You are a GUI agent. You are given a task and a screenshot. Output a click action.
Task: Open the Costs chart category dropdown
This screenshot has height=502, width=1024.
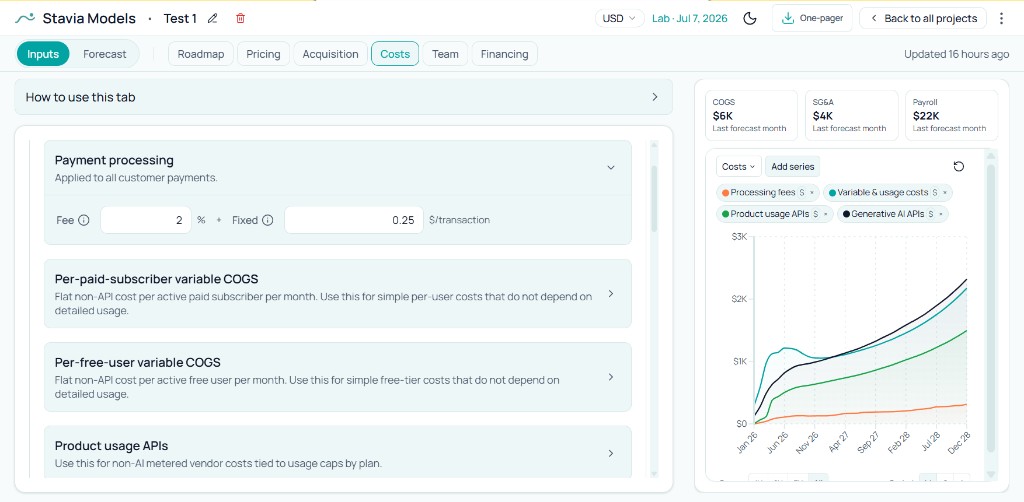739,166
